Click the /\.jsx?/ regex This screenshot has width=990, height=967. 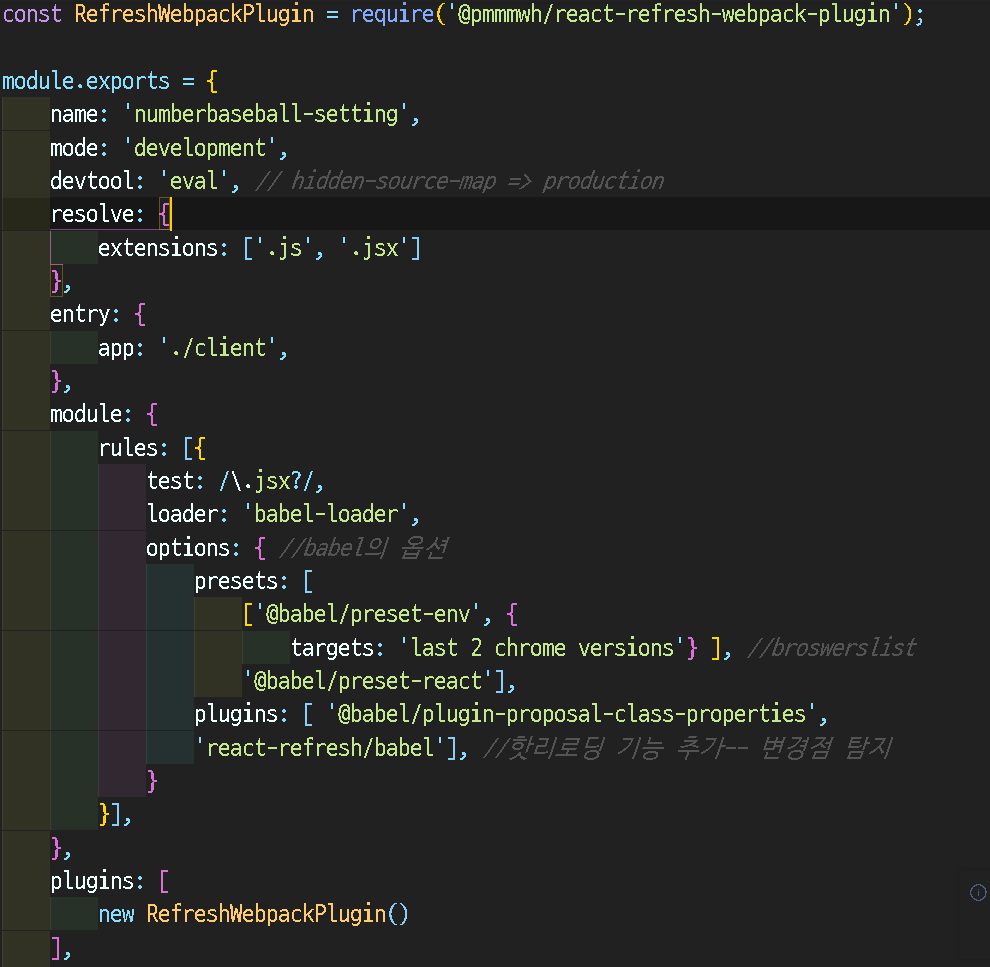point(266,481)
